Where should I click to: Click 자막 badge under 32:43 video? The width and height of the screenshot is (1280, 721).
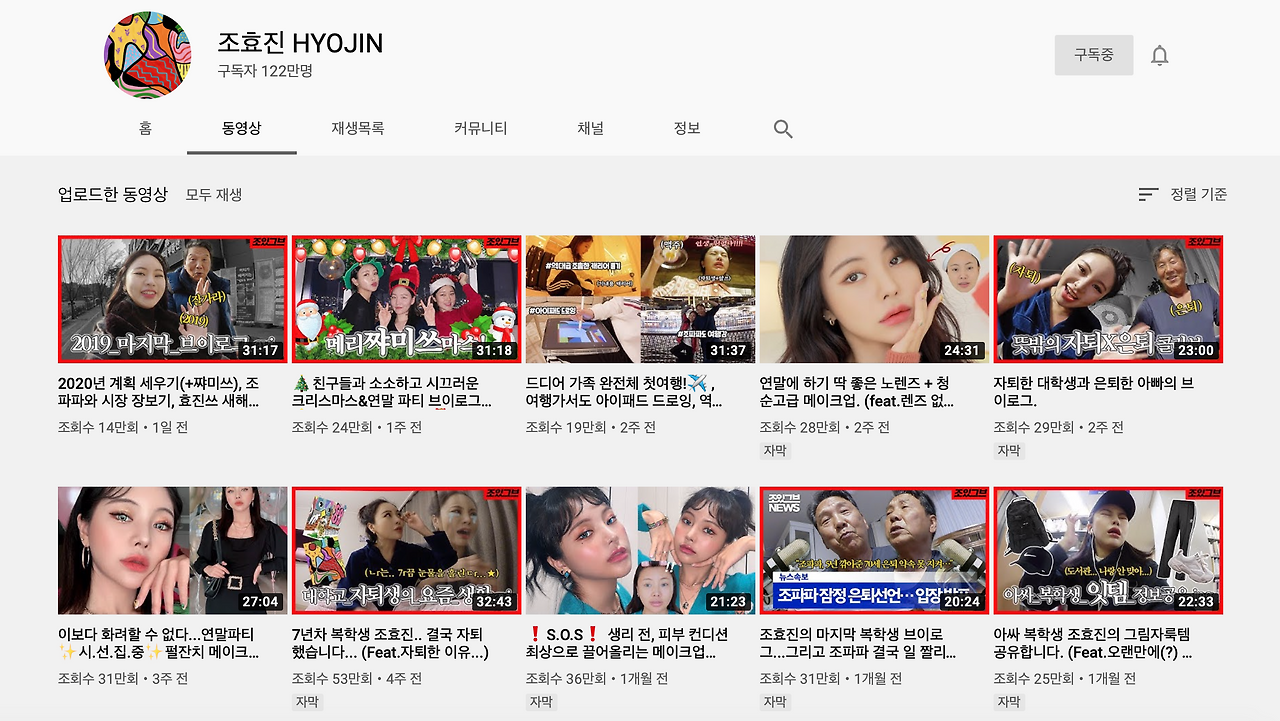point(307,702)
